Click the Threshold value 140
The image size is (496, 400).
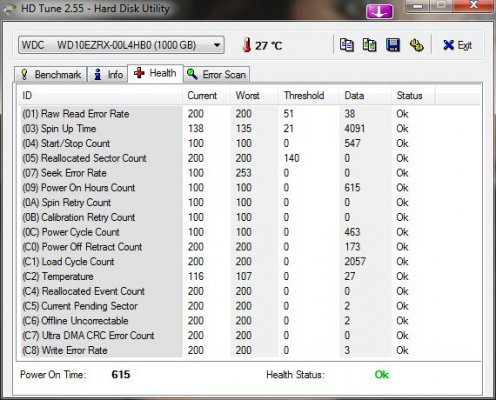[x=291, y=158]
